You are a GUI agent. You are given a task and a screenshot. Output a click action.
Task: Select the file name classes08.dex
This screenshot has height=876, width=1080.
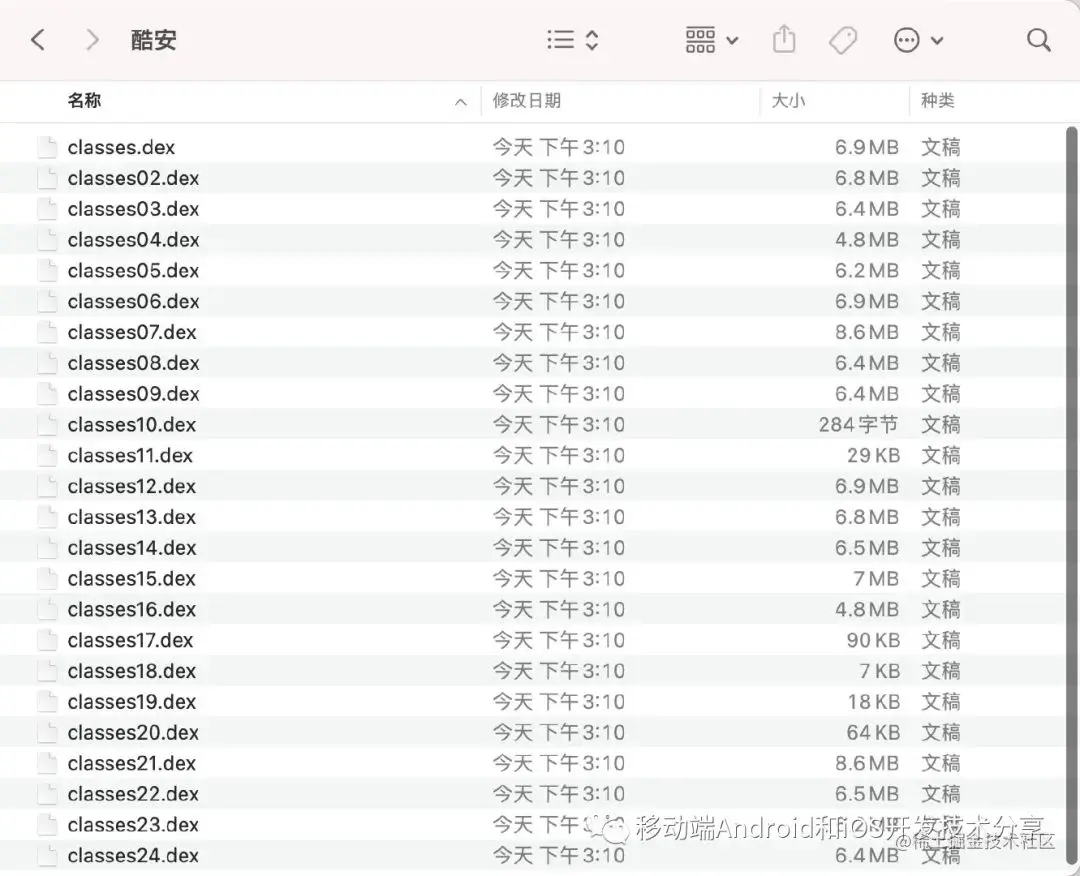coord(134,363)
